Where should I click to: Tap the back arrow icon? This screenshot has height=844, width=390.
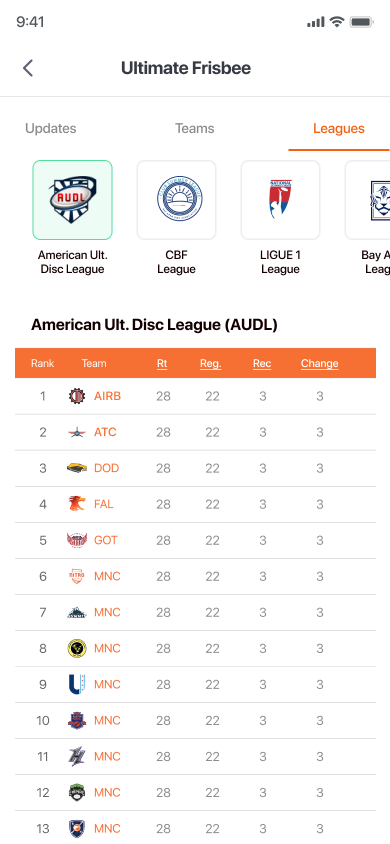pyautogui.click(x=28, y=68)
